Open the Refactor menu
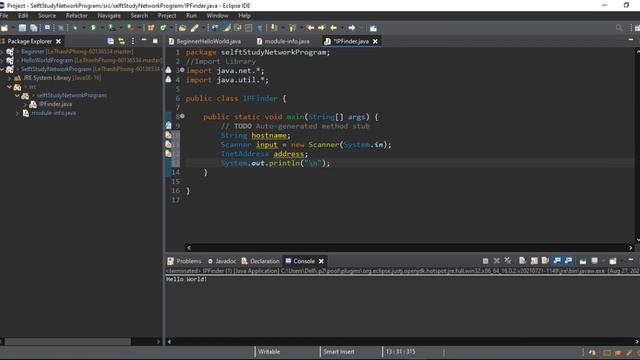Image resolution: width=640 pixels, height=360 pixels. pos(77,16)
